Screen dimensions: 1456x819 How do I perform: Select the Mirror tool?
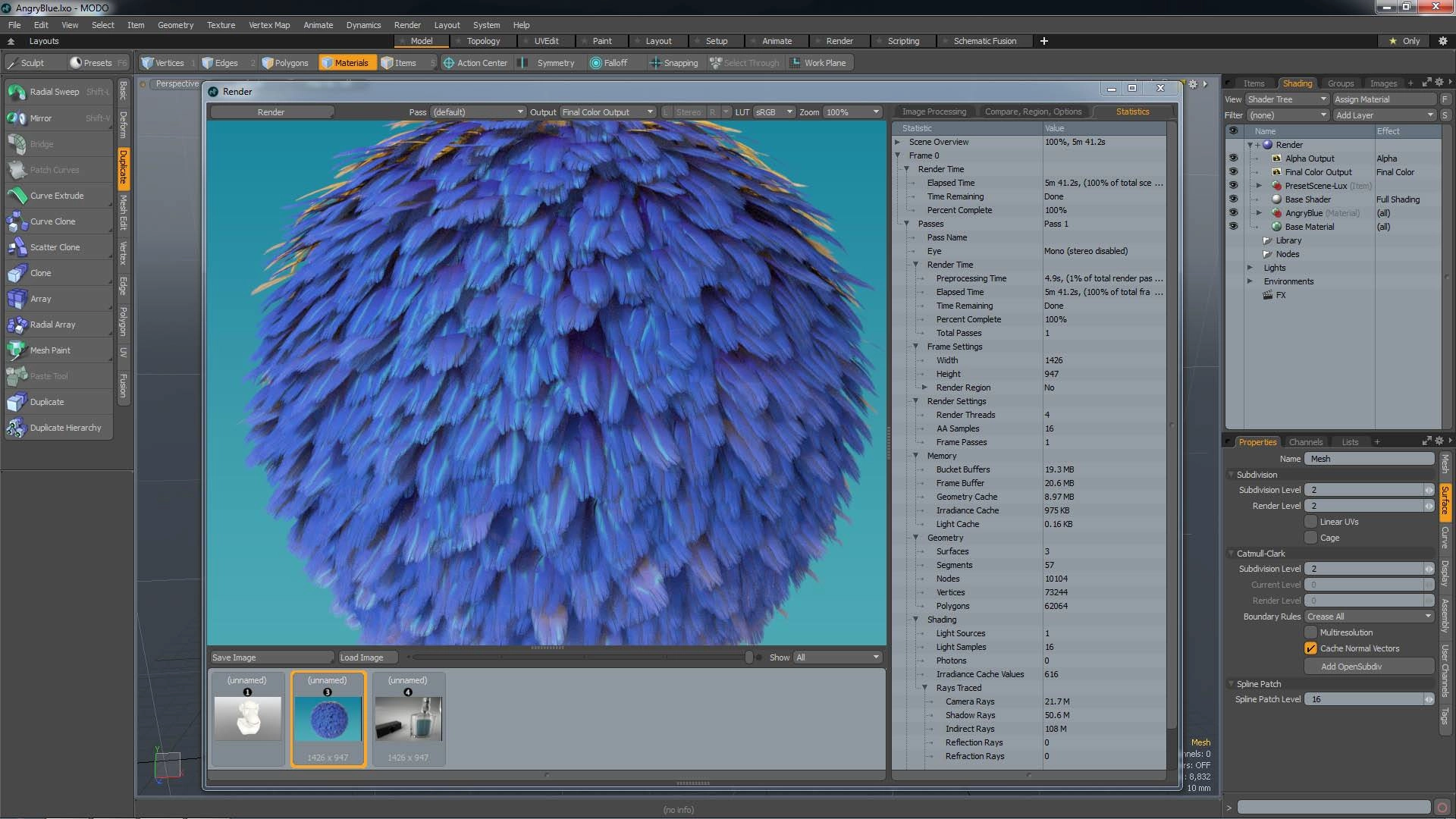click(x=58, y=118)
